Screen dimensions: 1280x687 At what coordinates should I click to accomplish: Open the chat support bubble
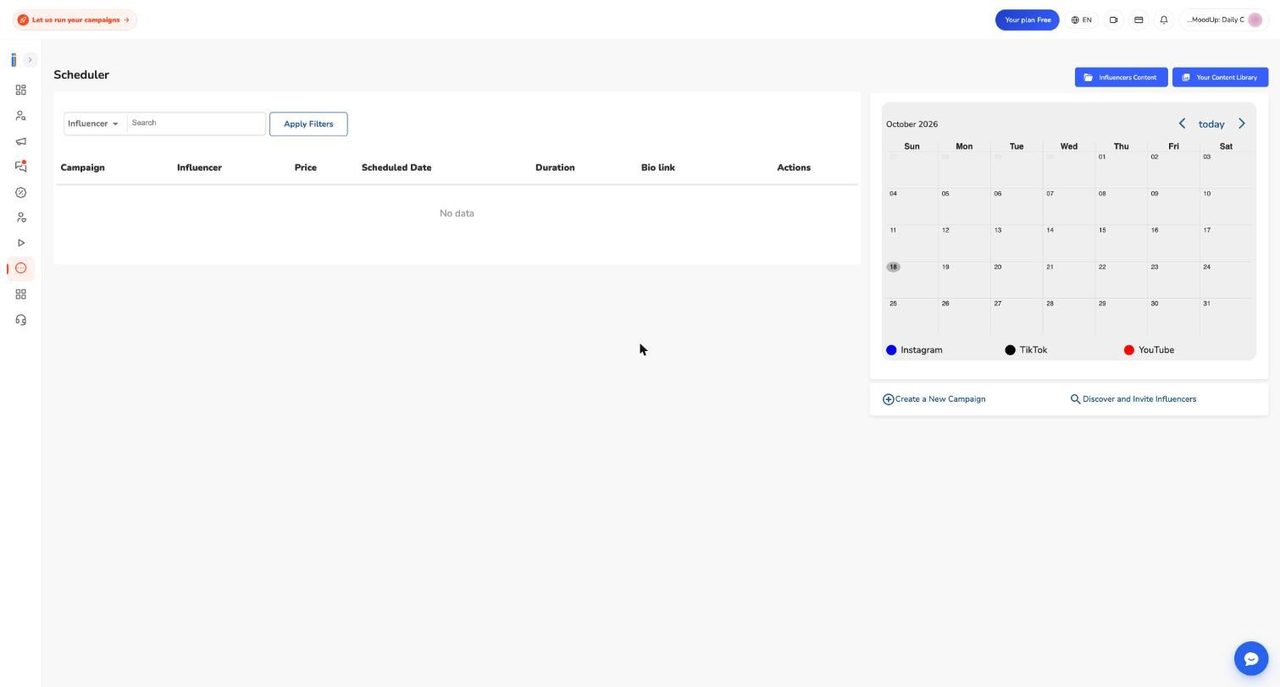(1251, 659)
